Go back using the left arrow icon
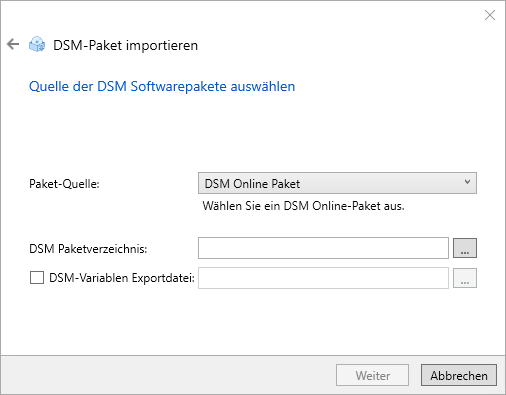 pos(13,44)
